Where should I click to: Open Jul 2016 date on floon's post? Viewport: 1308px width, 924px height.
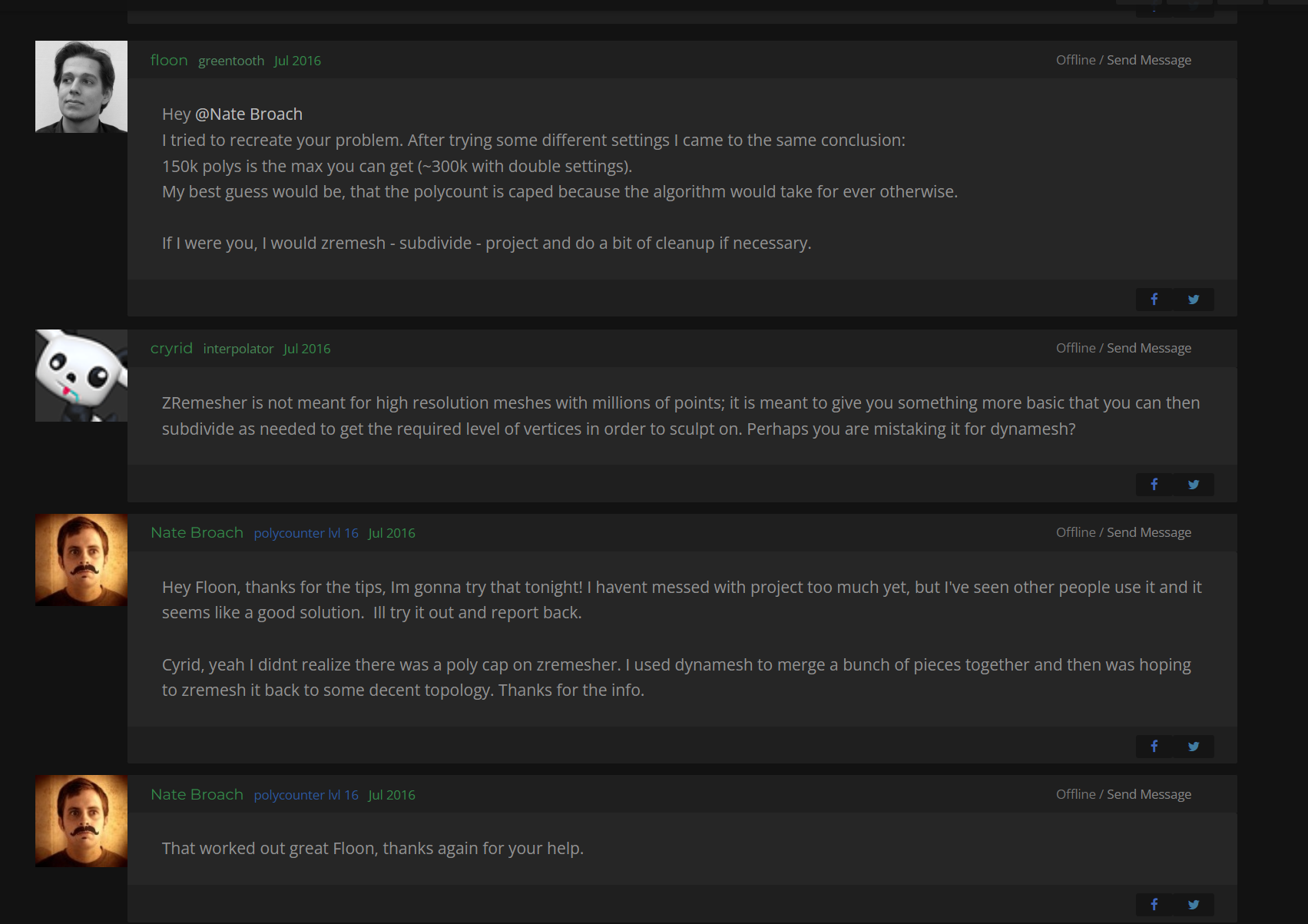[297, 61]
